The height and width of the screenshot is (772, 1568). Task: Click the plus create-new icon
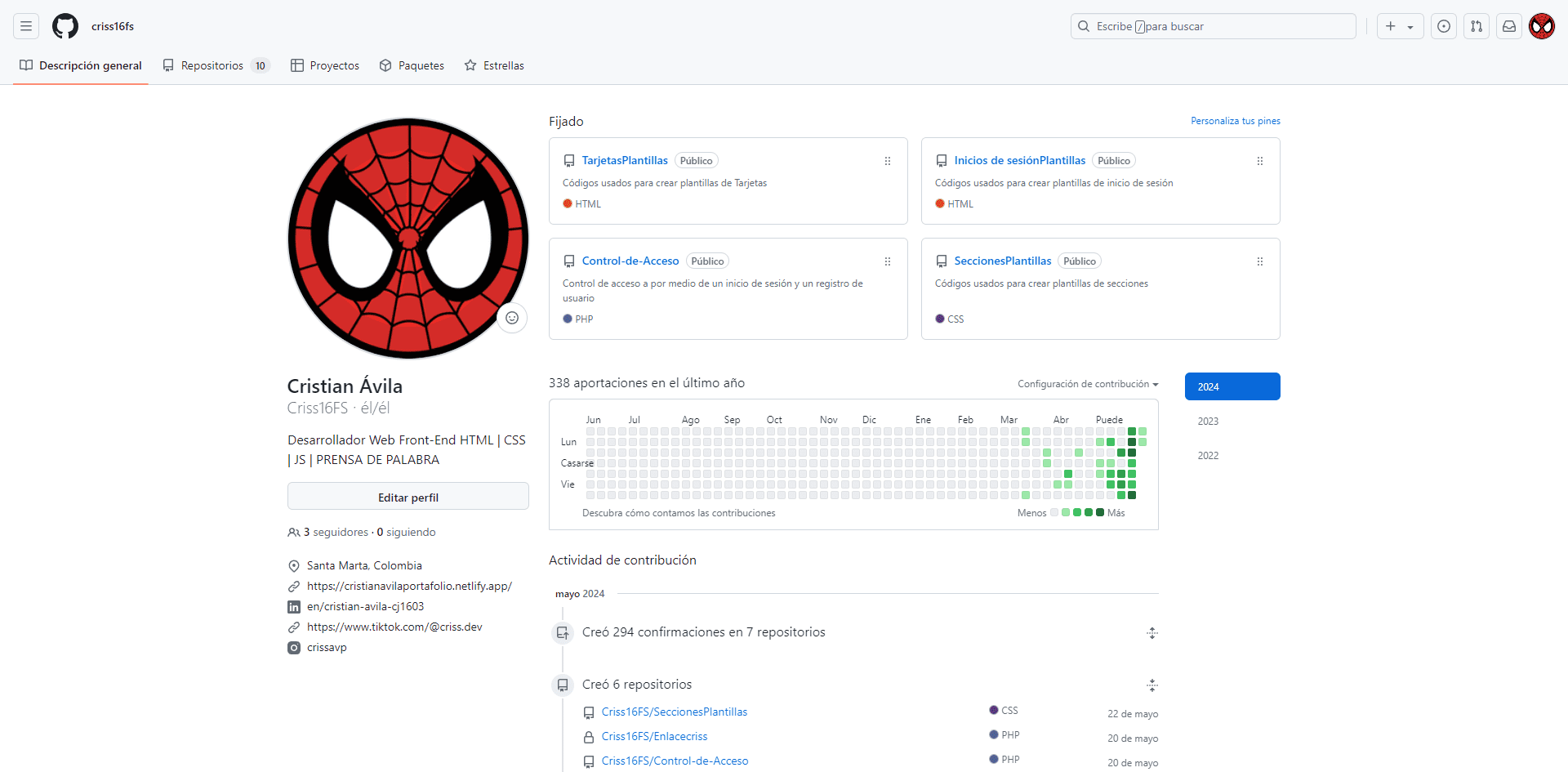pos(1391,26)
